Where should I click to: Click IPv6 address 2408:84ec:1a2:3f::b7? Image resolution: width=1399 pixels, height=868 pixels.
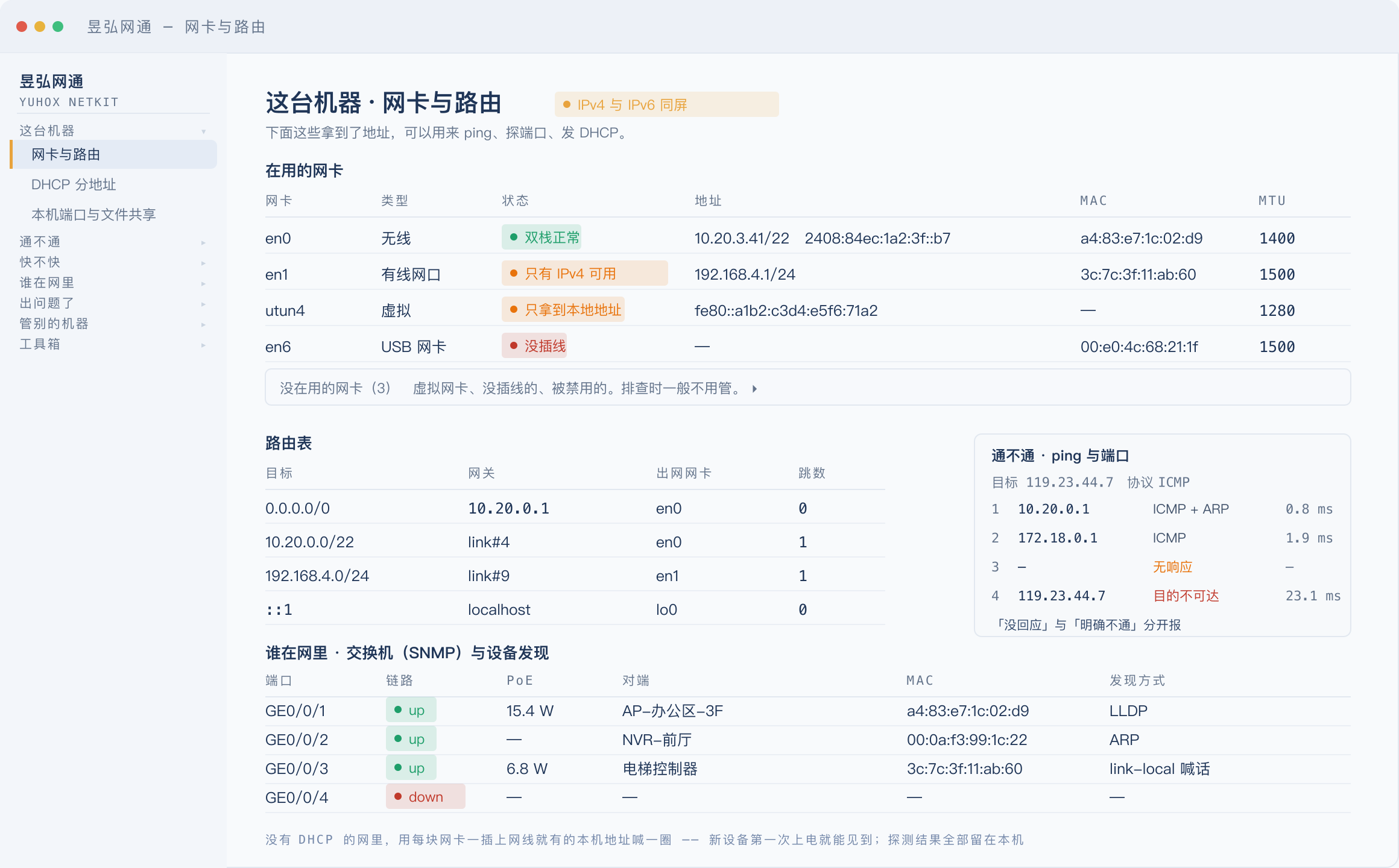[x=877, y=239]
